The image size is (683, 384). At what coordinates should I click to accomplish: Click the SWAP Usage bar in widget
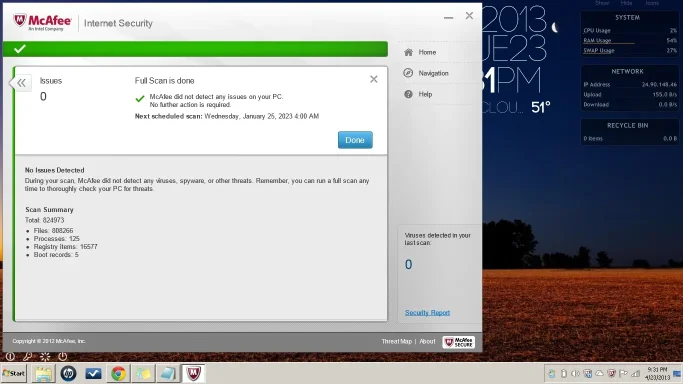[630, 51]
